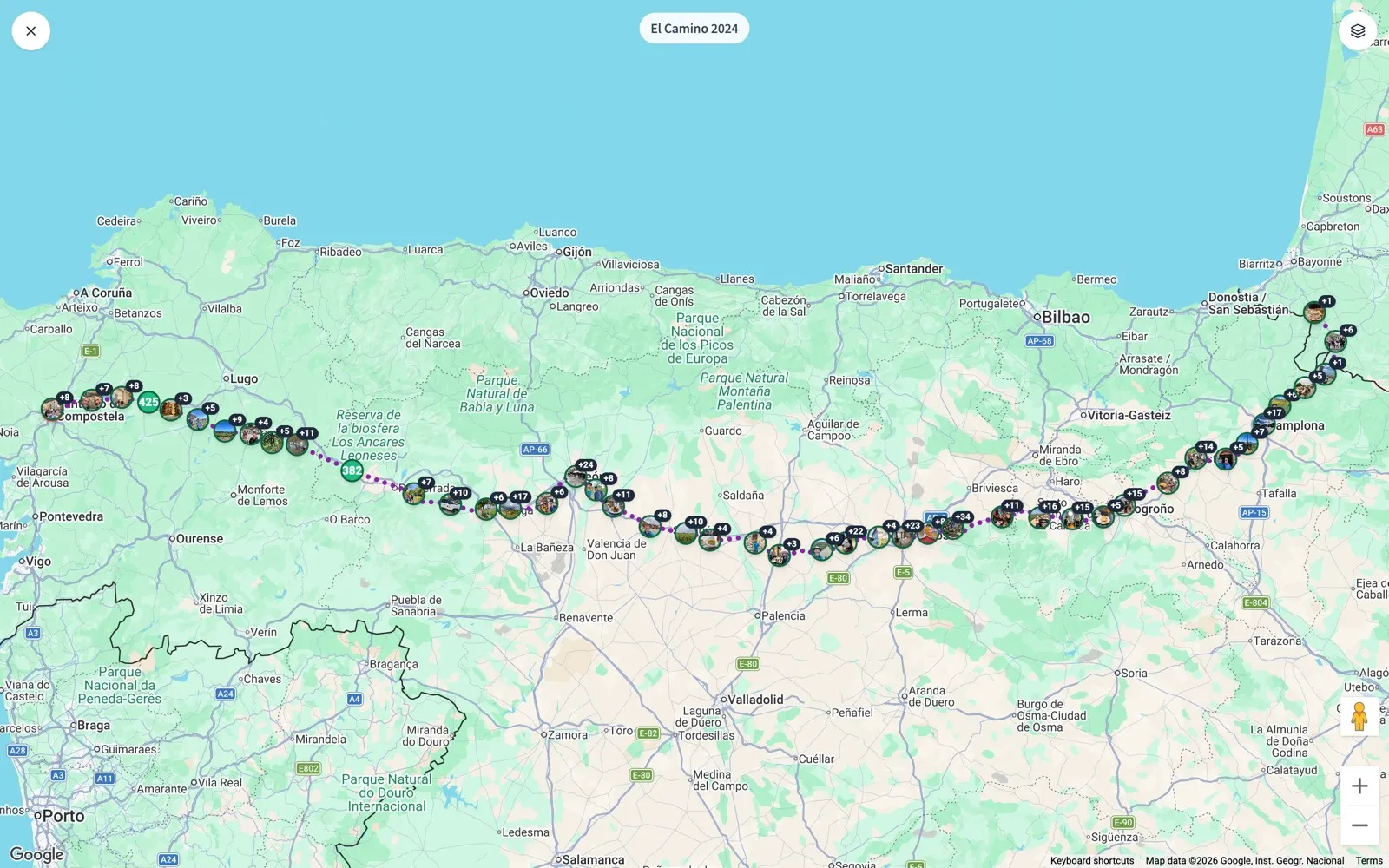The image size is (1389, 868).
Task: Close the map view with the X button
Action: click(x=31, y=31)
